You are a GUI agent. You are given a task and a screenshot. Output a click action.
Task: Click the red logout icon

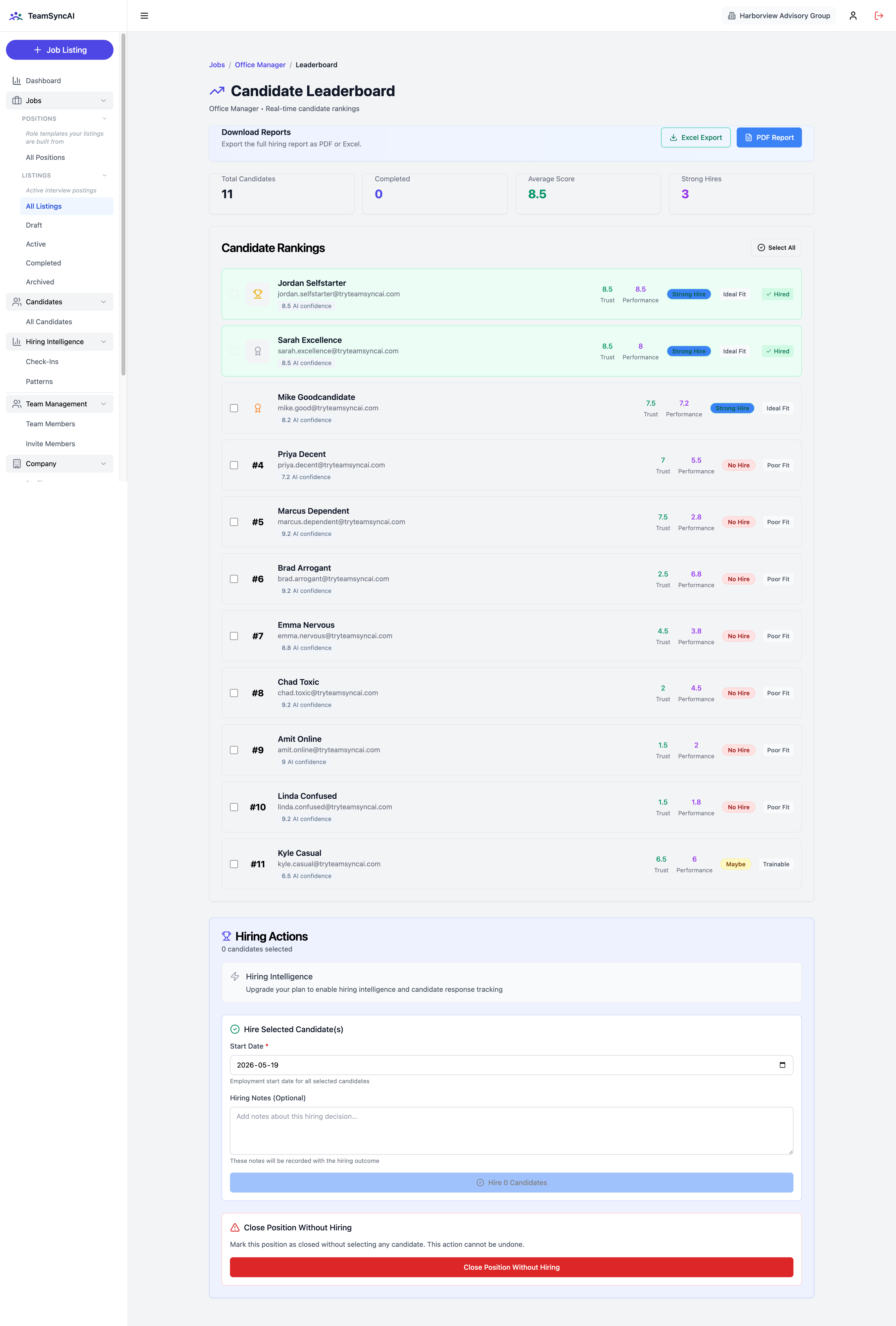879,16
